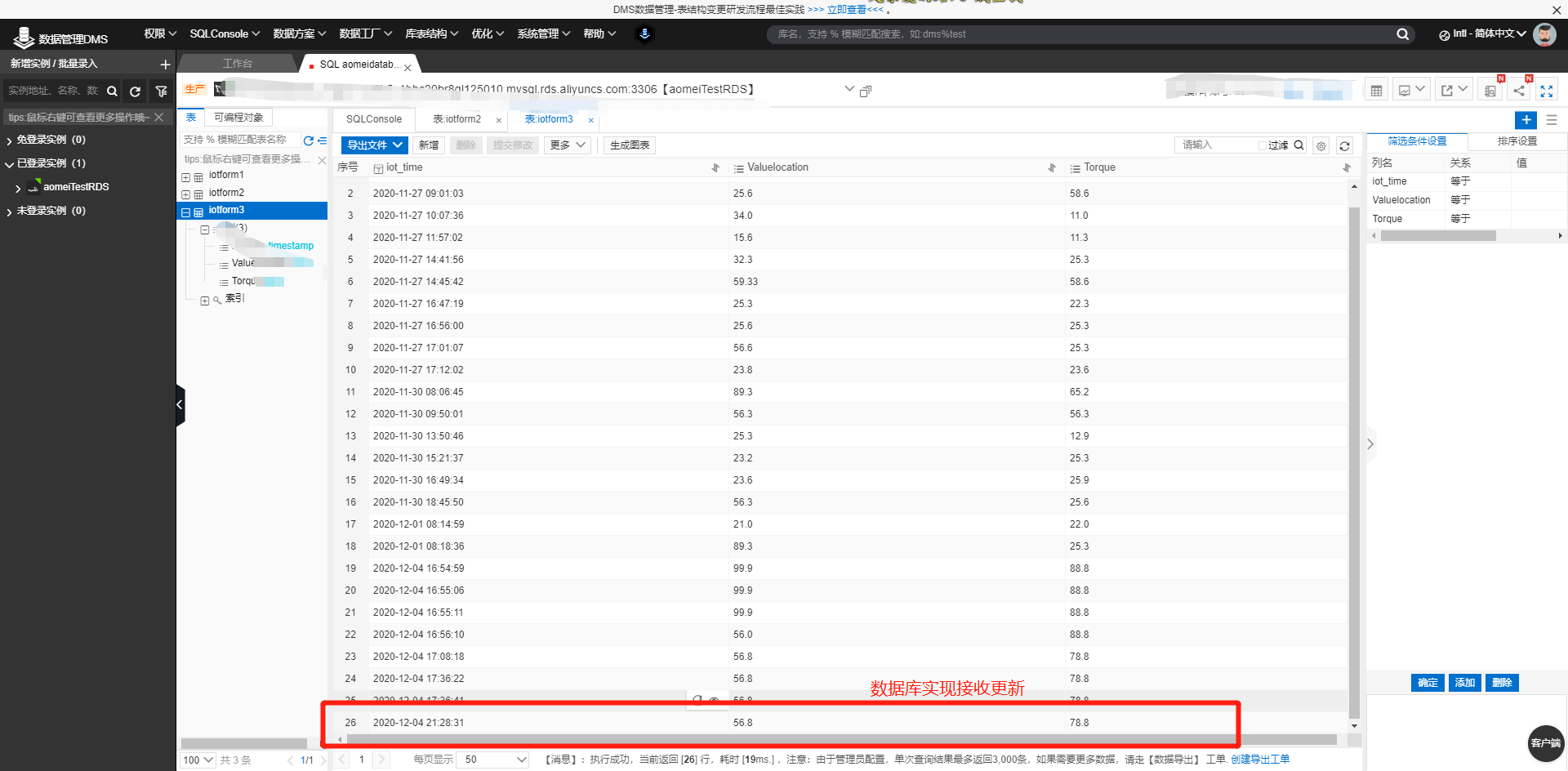1568x771 pixels.
Task: Open the table settings gear icon
Action: [1321, 146]
